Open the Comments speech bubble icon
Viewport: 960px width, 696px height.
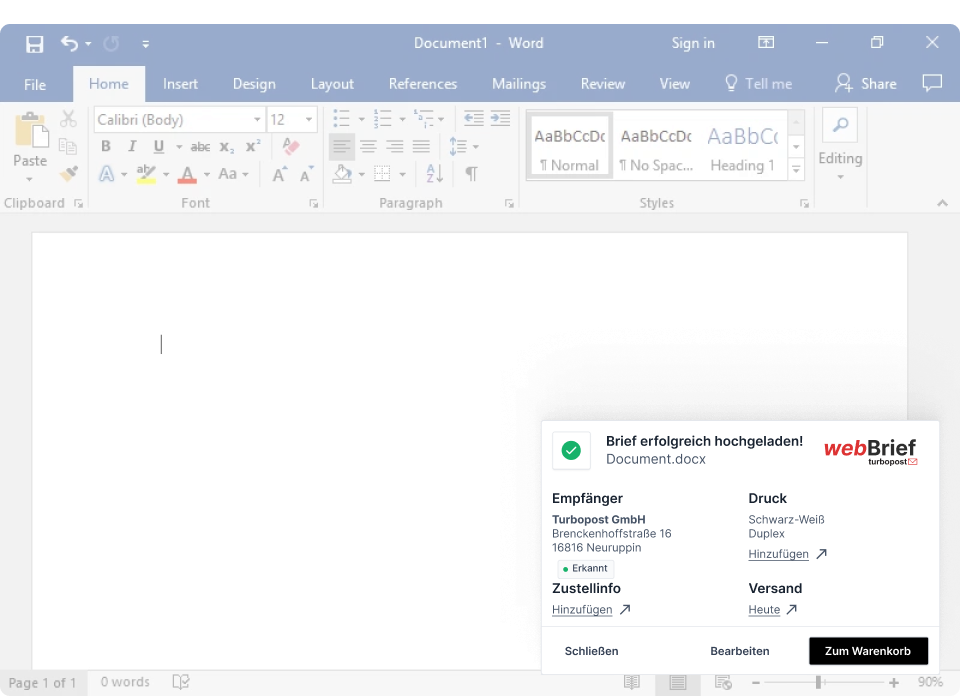tap(932, 82)
